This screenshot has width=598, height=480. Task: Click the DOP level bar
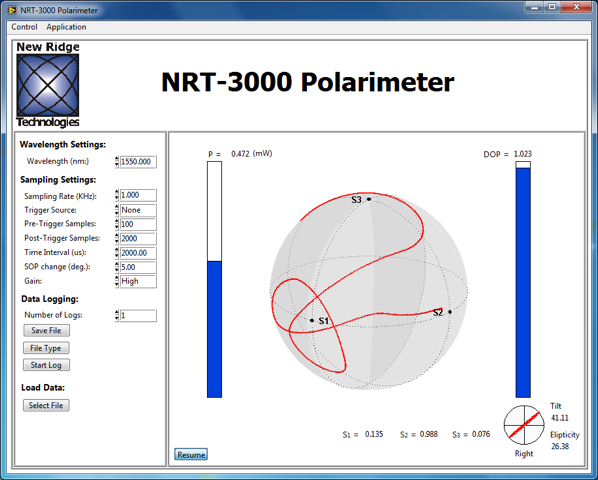(x=523, y=279)
